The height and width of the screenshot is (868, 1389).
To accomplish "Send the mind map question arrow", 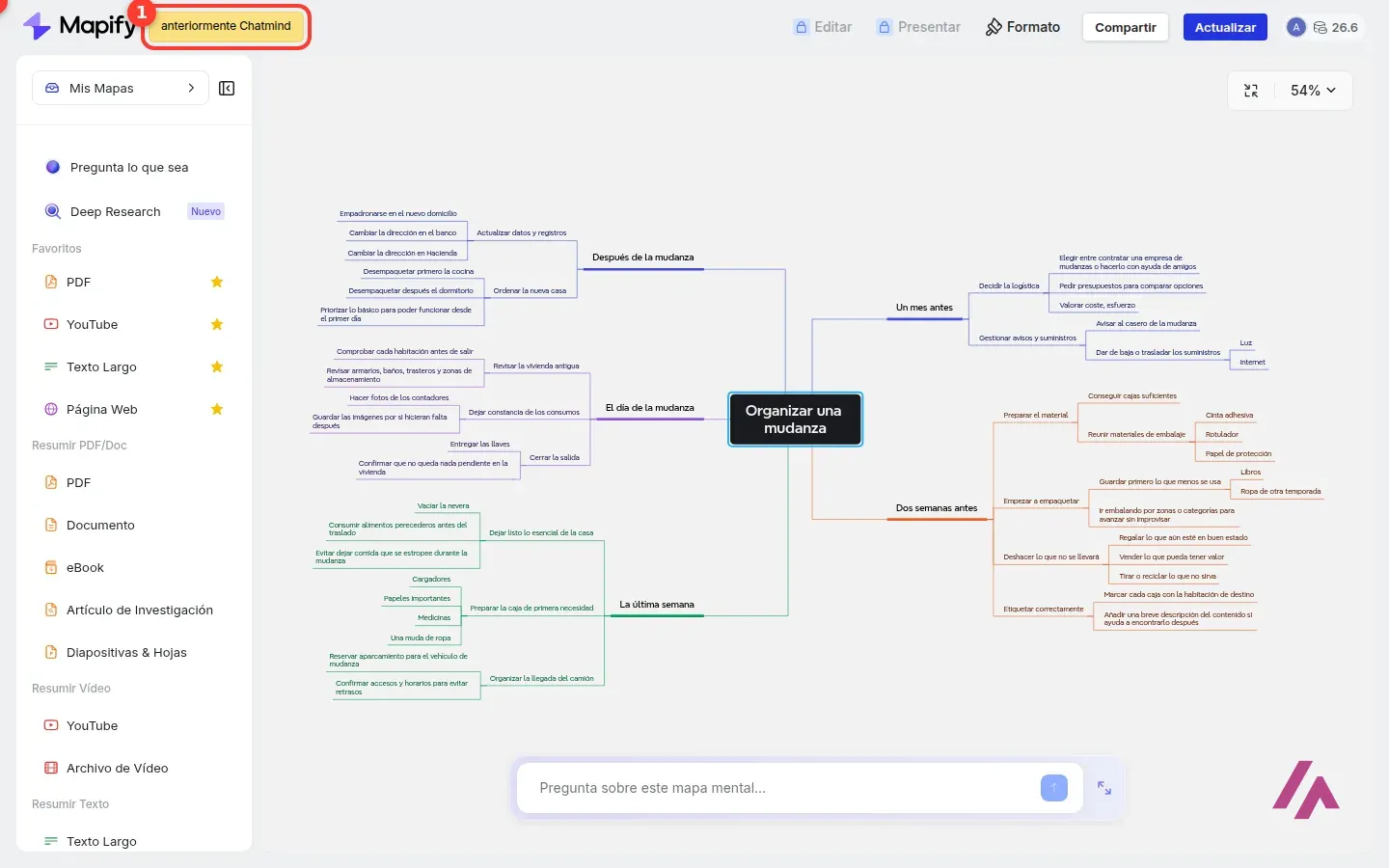I will (x=1054, y=788).
